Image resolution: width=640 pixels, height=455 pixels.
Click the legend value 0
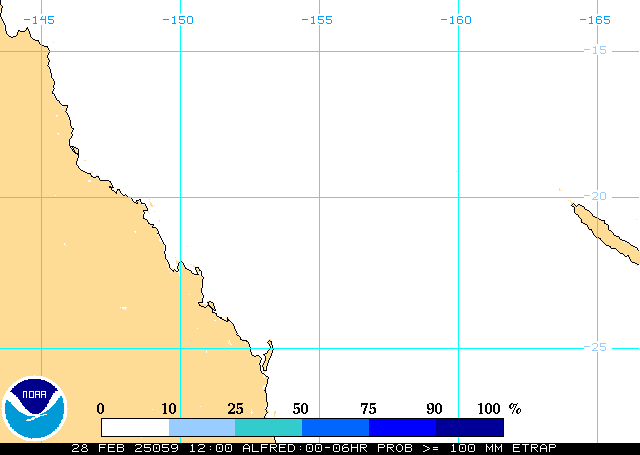100,408
